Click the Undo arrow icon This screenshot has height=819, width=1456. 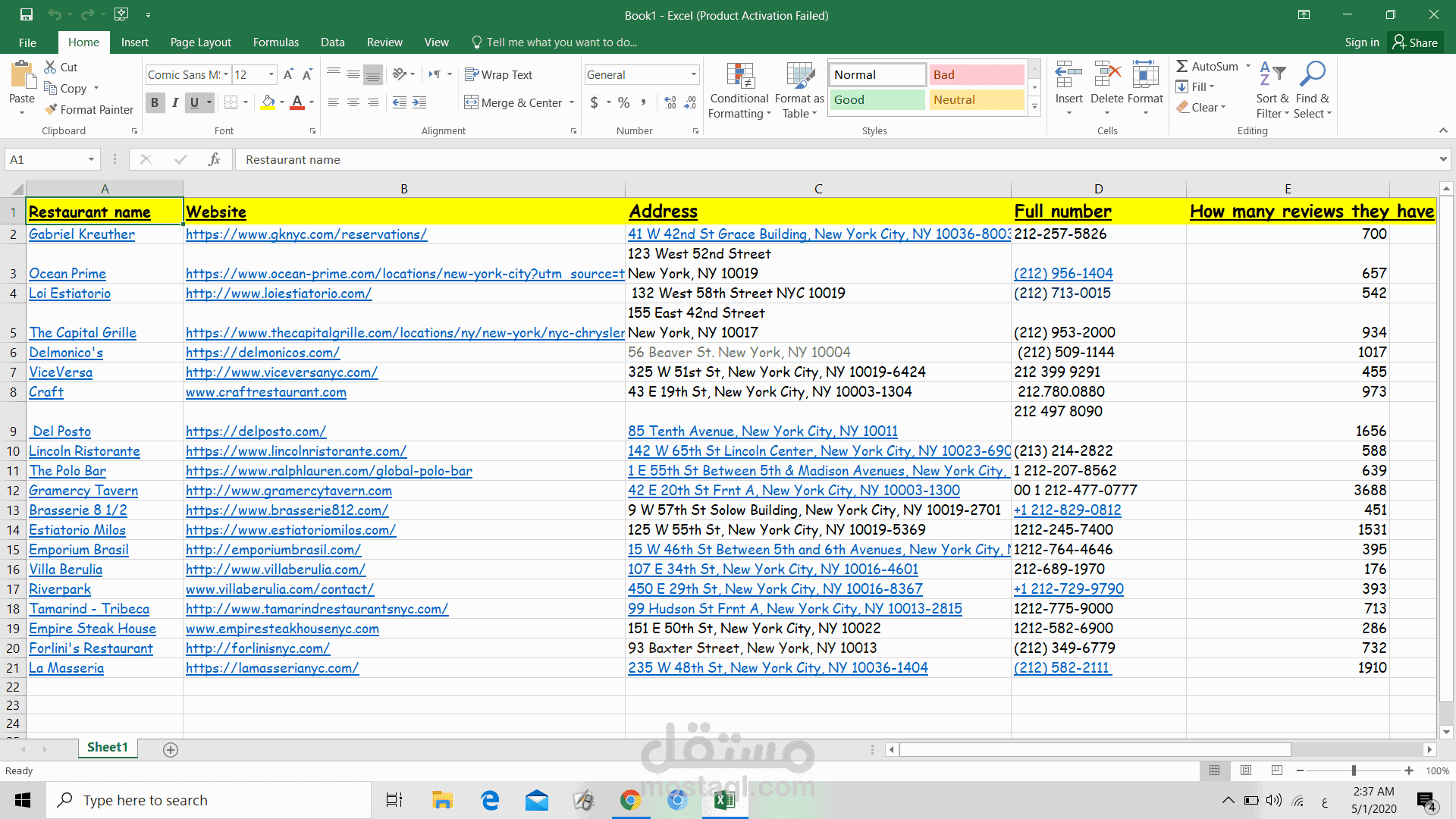[x=54, y=14]
